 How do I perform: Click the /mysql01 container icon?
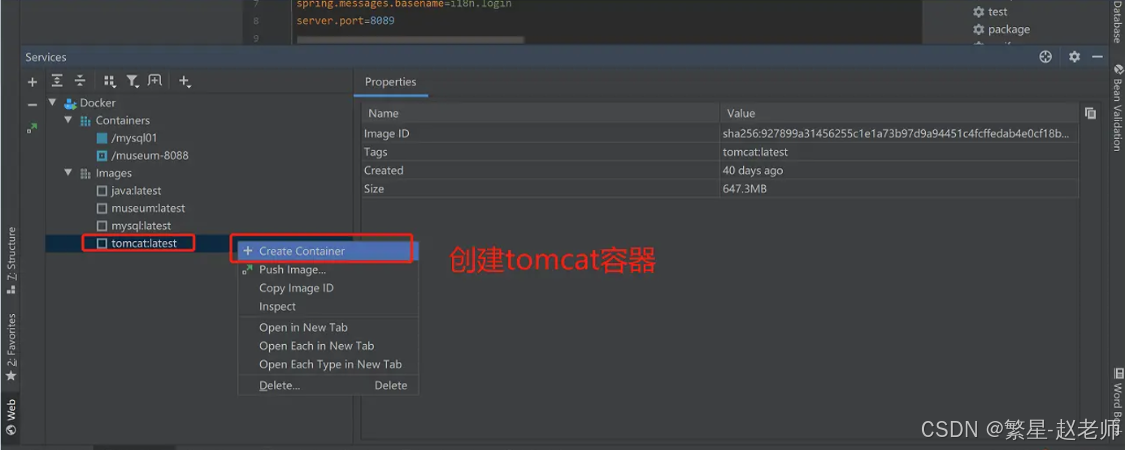point(102,138)
